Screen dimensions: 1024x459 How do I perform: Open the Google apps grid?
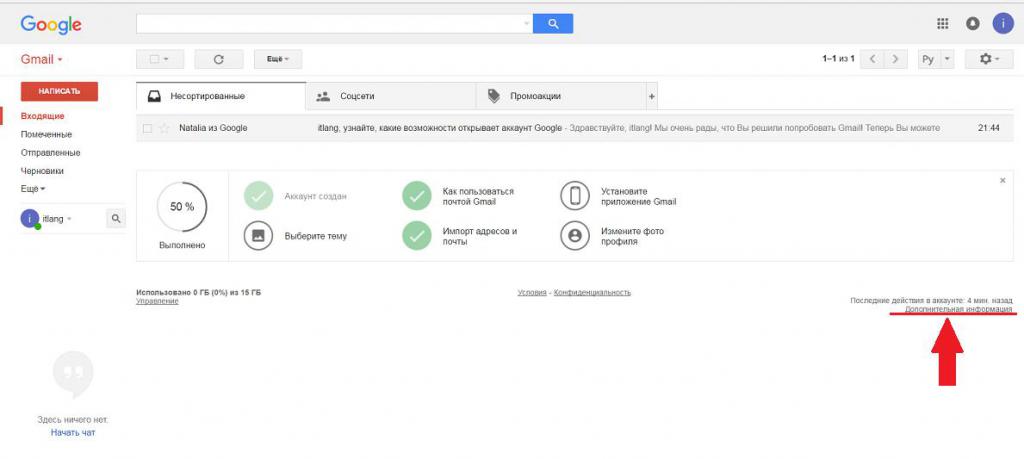tap(942, 24)
